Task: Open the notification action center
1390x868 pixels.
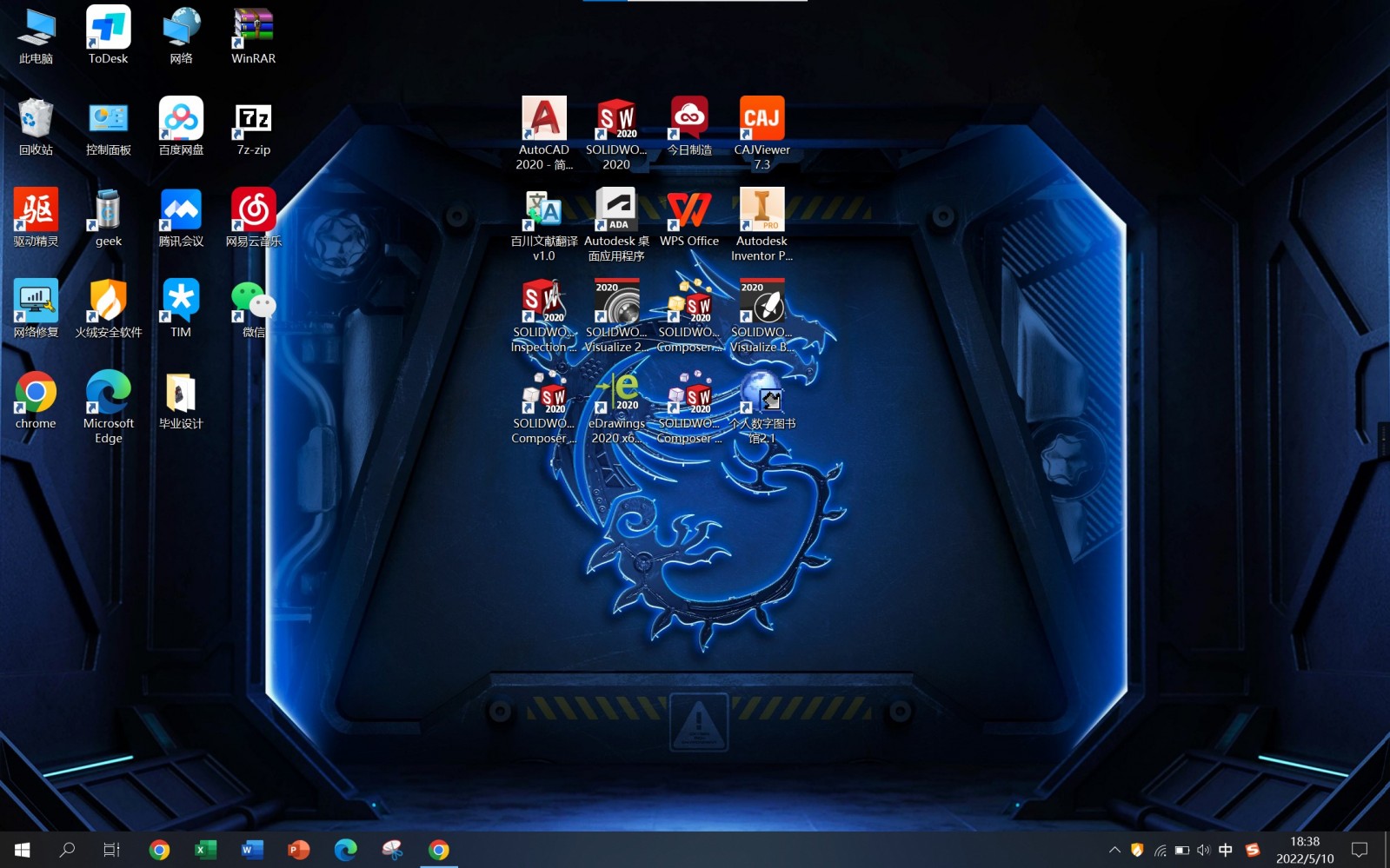Action: (x=1360, y=850)
